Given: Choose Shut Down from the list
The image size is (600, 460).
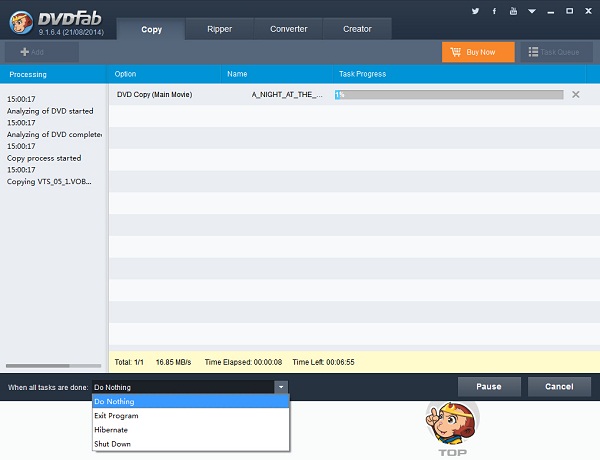Looking at the screenshot, I should (x=191, y=444).
